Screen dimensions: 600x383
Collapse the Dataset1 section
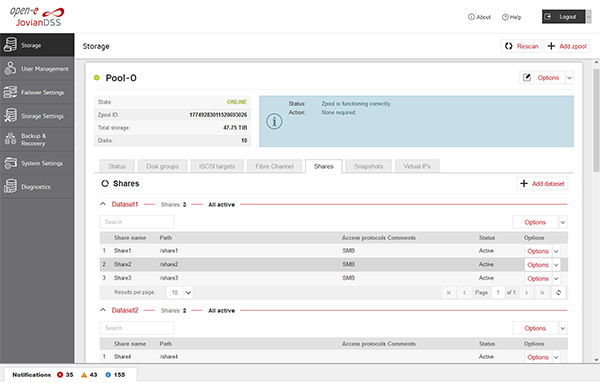pyautogui.click(x=103, y=204)
